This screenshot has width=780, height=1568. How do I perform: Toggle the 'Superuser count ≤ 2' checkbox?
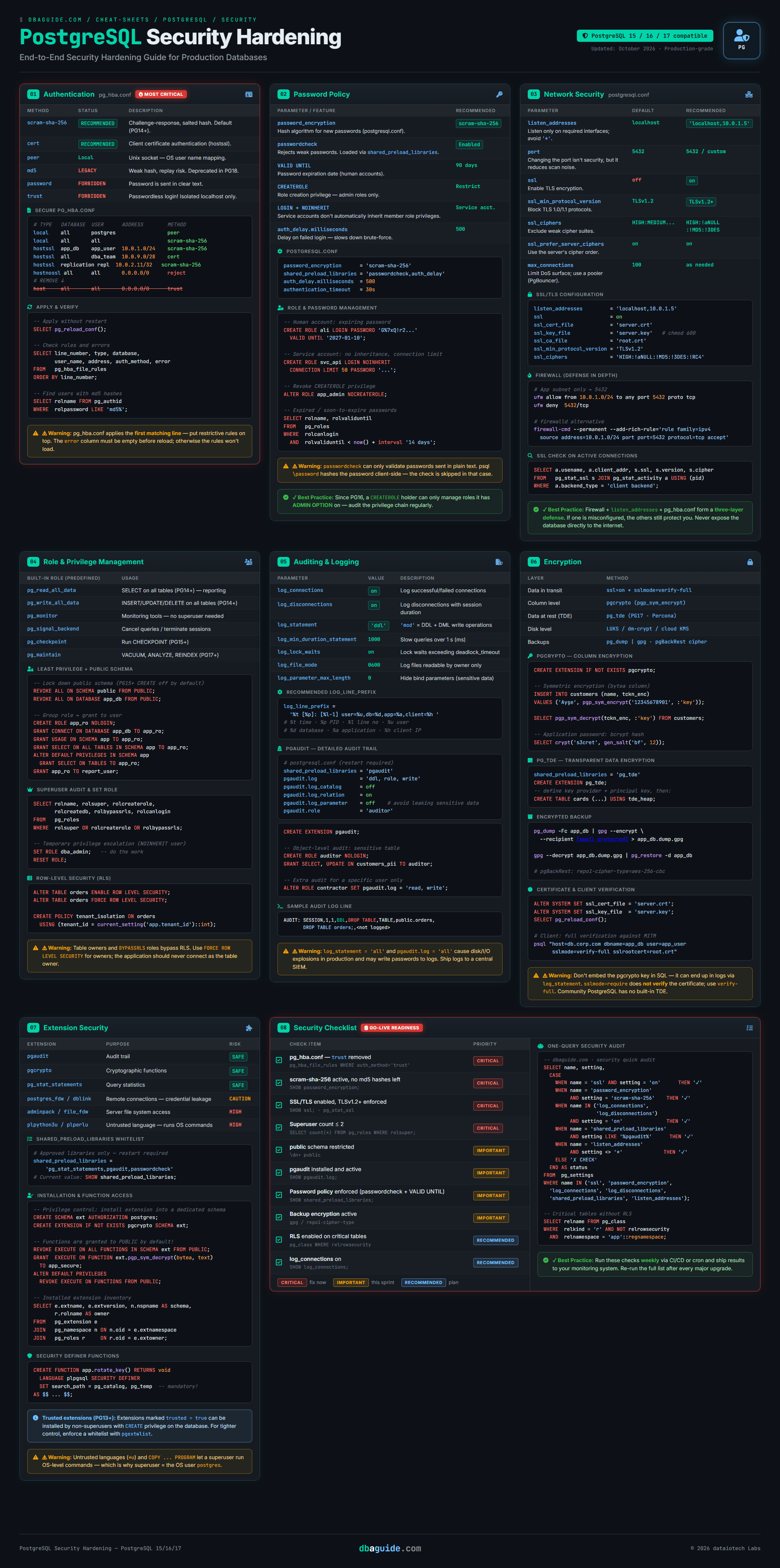coord(279,1127)
